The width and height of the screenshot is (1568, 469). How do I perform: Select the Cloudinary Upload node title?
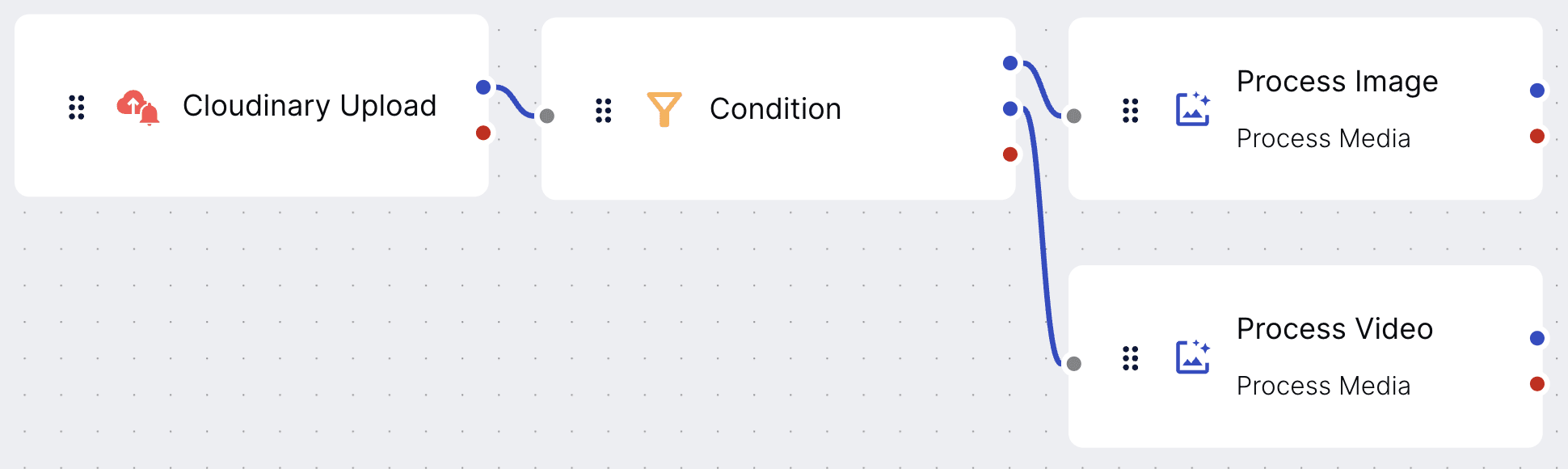coord(310,106)
